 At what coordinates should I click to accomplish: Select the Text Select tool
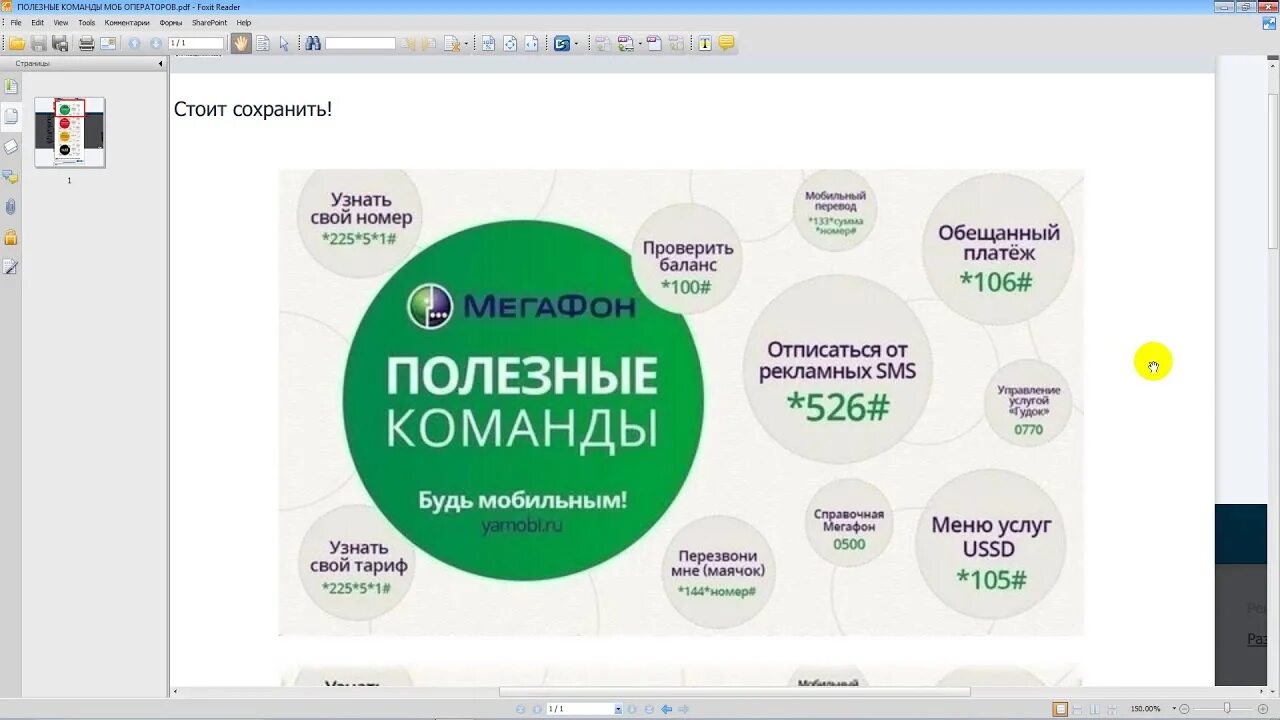point(263,43)
